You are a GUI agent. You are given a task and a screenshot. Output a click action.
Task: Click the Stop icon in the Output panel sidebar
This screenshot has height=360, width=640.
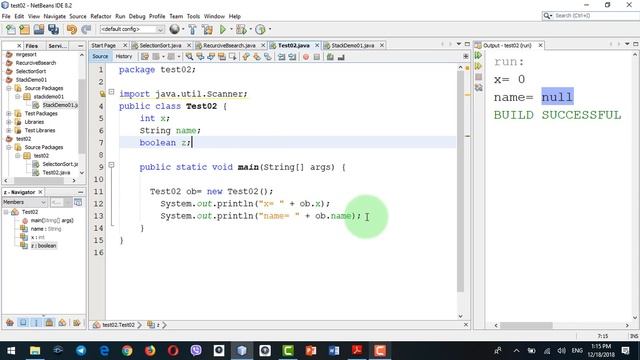click(478, 77)
